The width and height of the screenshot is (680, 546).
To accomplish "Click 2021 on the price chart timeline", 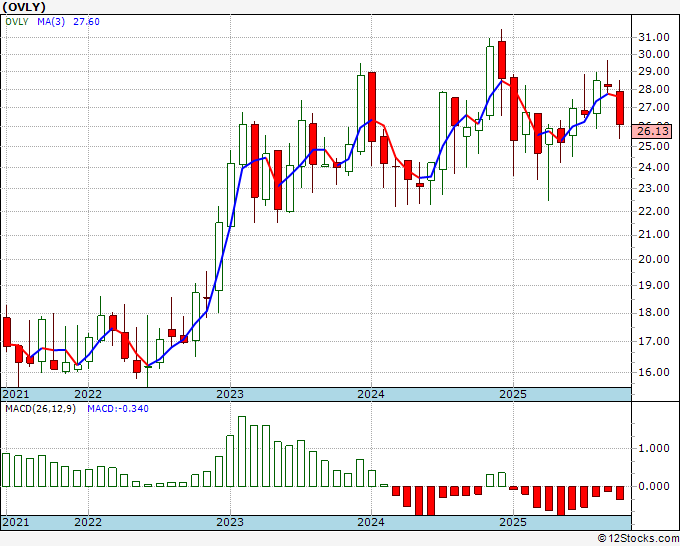I will tap(16, 394).
